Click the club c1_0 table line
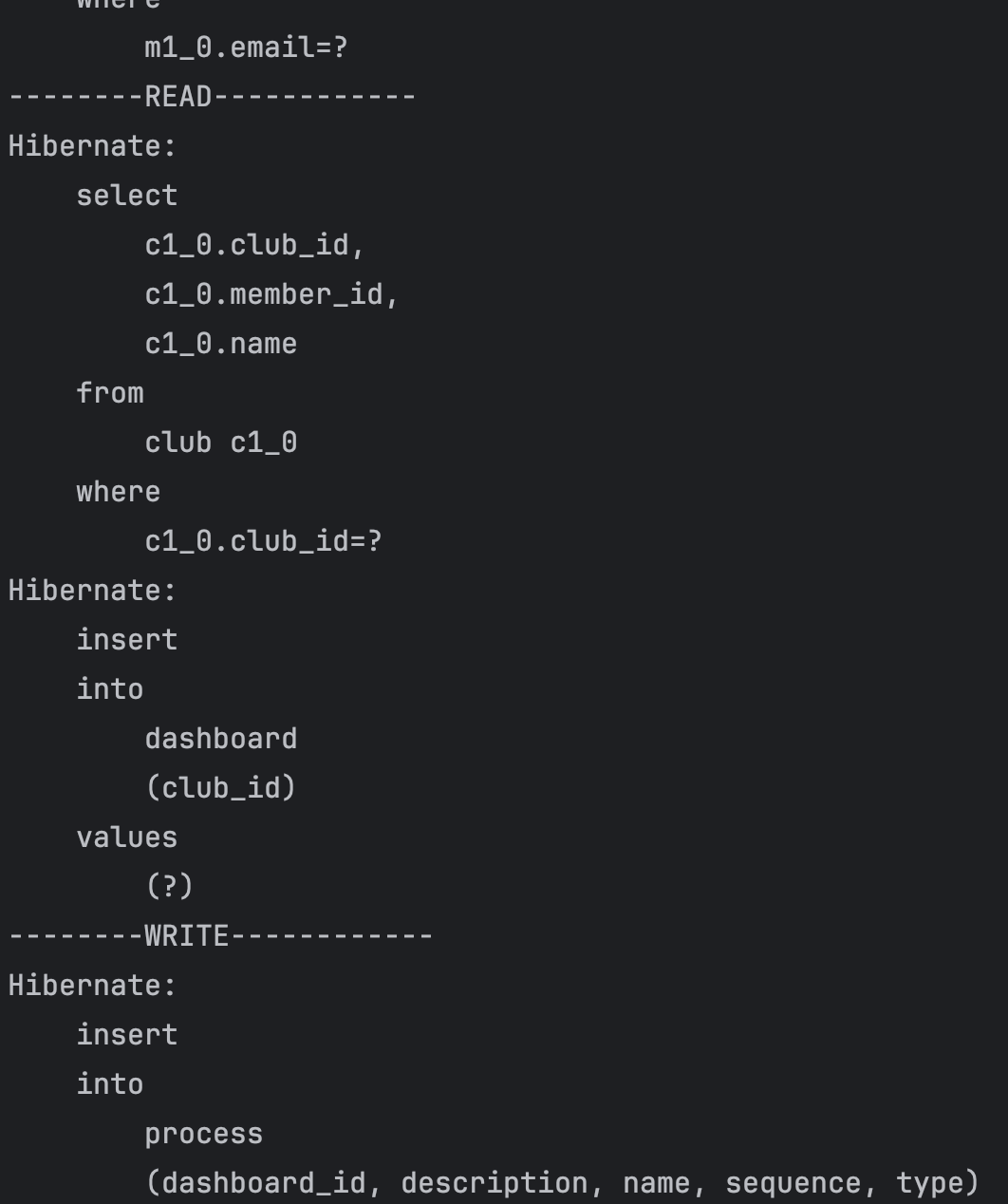 tap(220, 442)
